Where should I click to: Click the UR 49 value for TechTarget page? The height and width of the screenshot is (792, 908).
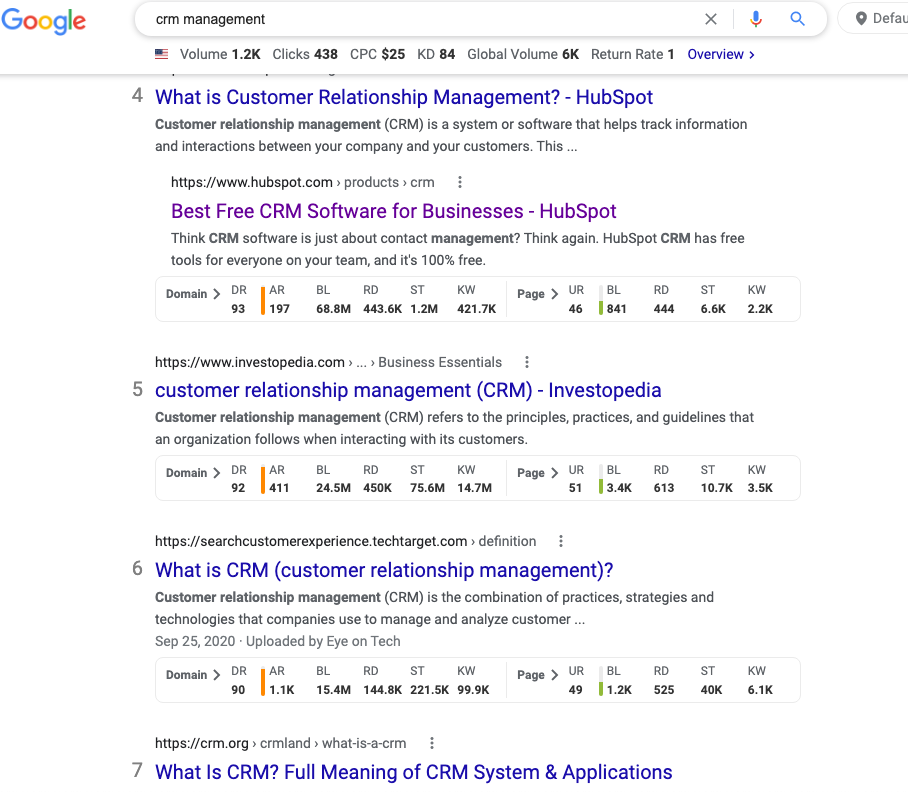coord(575,690)
